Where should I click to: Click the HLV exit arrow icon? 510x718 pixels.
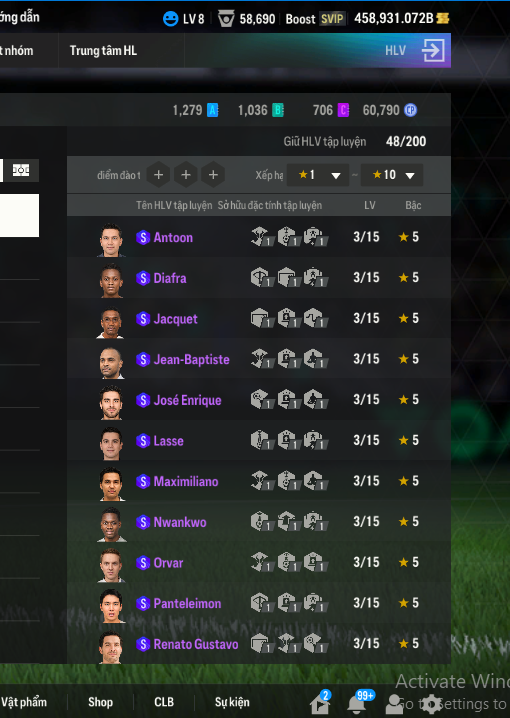tap(433, 50)
